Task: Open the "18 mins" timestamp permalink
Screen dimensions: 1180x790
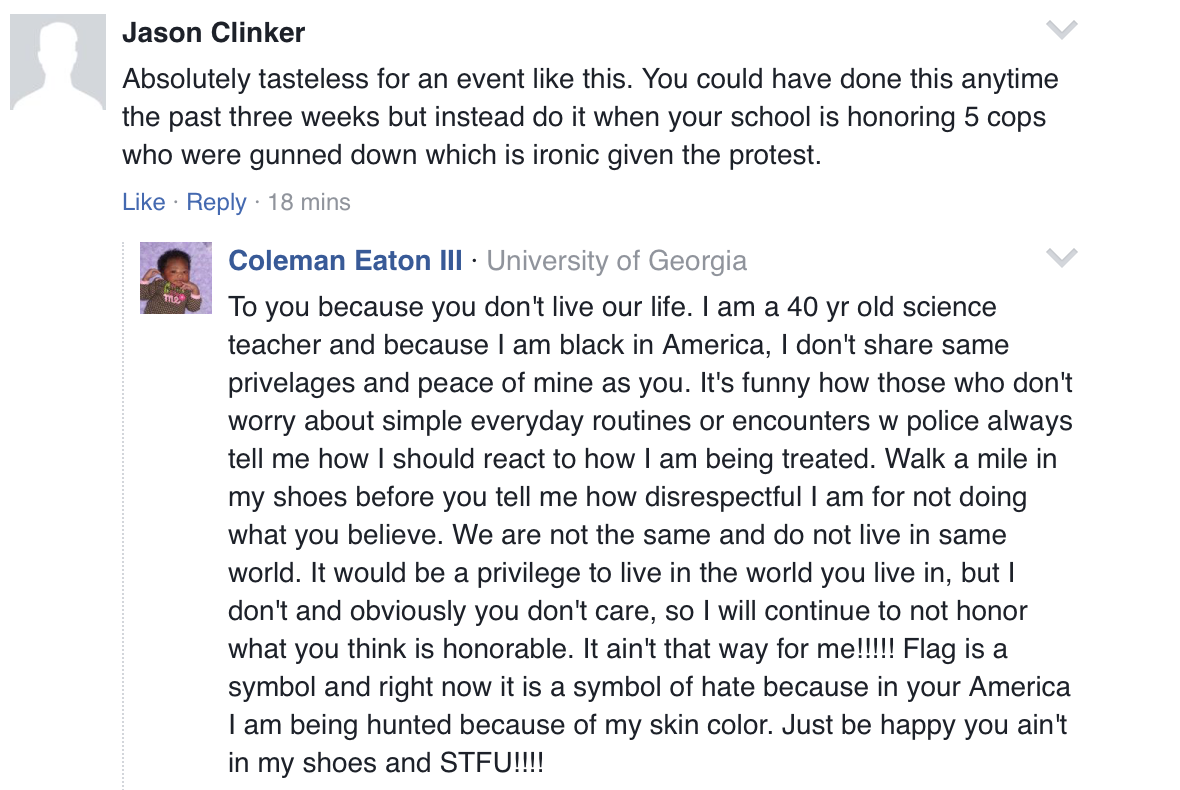Action: tap(309, 202)
